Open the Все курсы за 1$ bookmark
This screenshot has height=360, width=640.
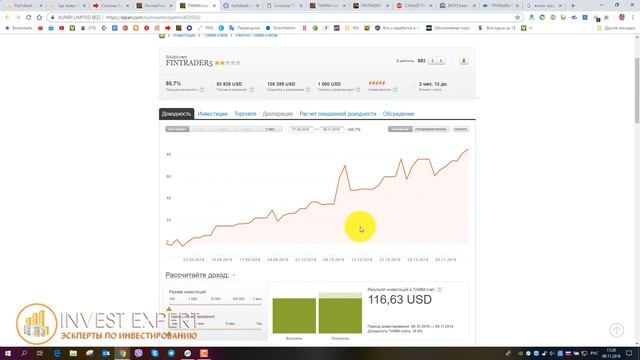point(497,28)
